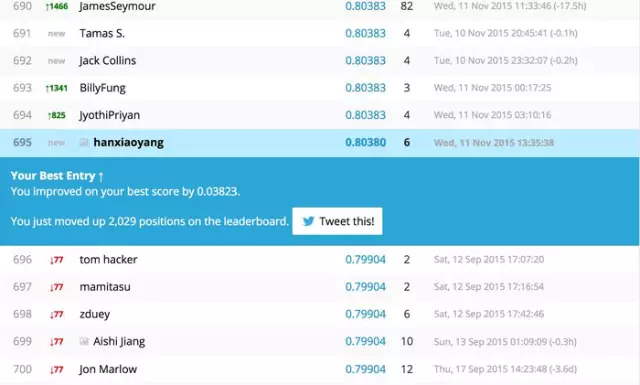Click the green up 1341 indicator for BillyFung
Screen dimensions: 640x385
tap(56, 88)
